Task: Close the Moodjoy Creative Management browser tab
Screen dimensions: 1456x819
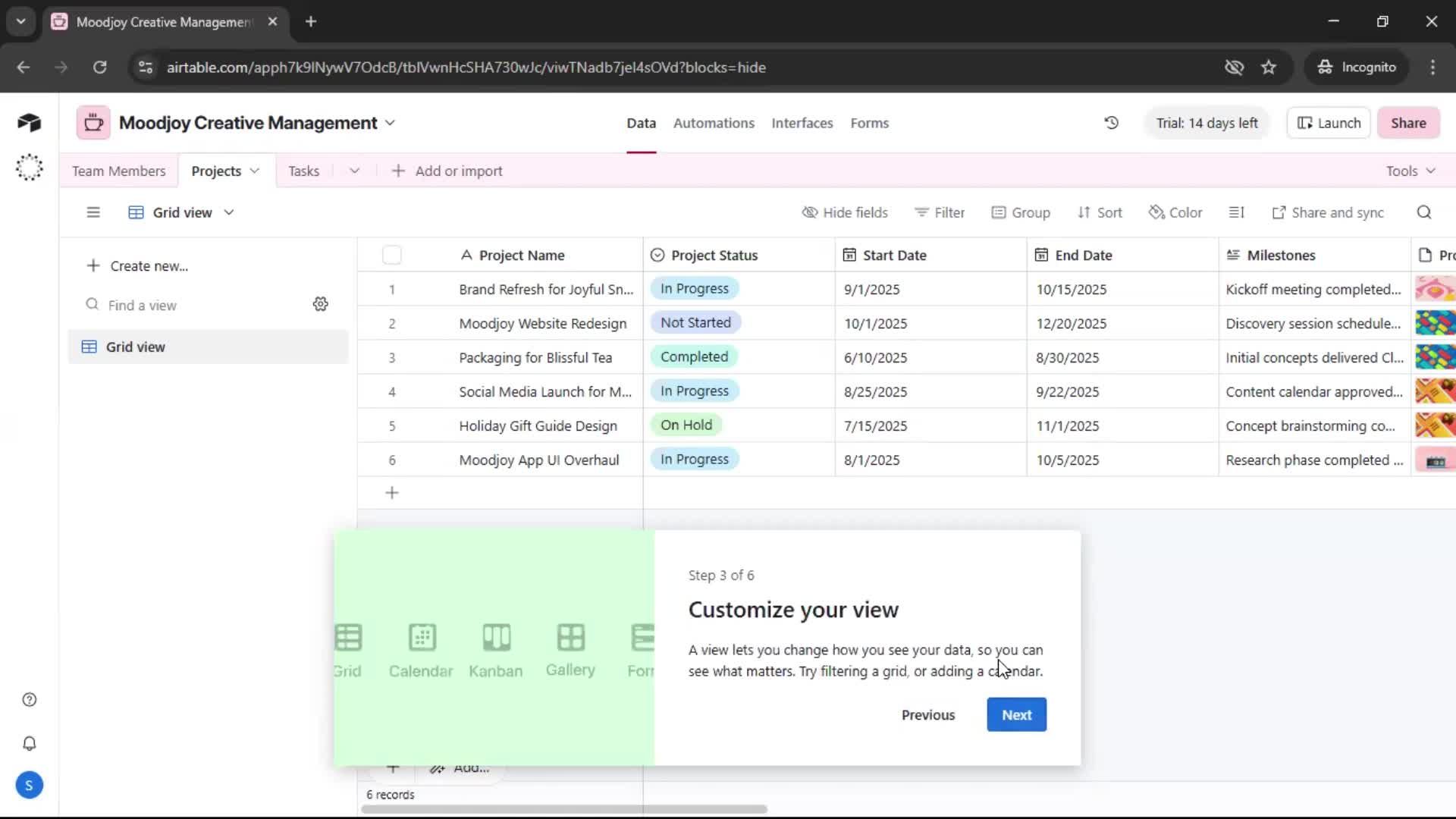Action: (273, 22)
